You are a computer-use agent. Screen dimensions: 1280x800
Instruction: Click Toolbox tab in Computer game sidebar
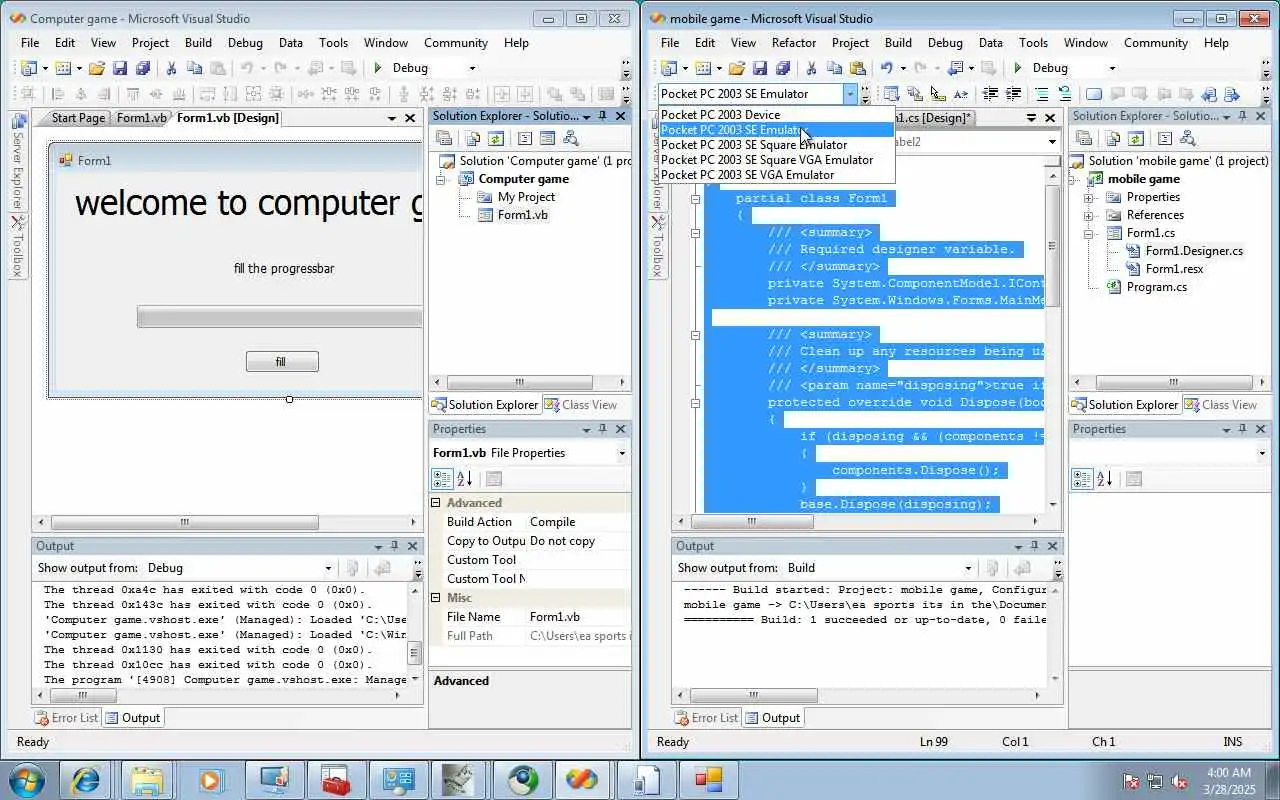click(18, 246)
